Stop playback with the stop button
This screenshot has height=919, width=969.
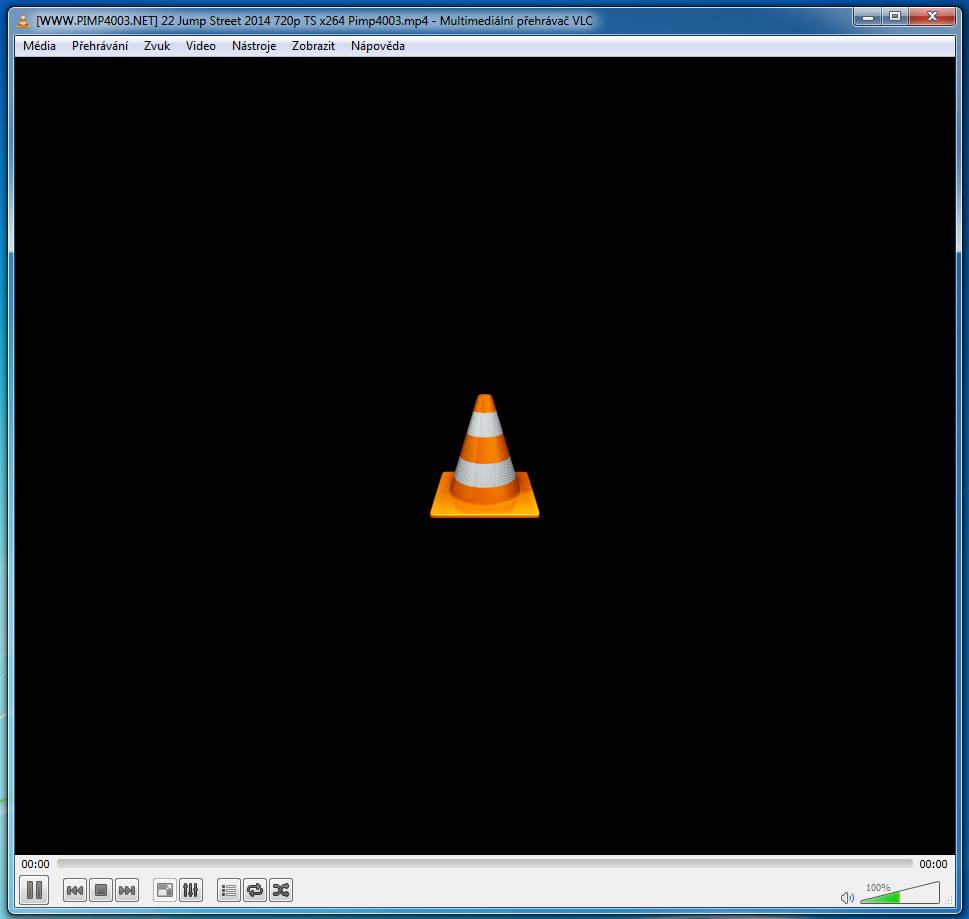pos(101,891)
